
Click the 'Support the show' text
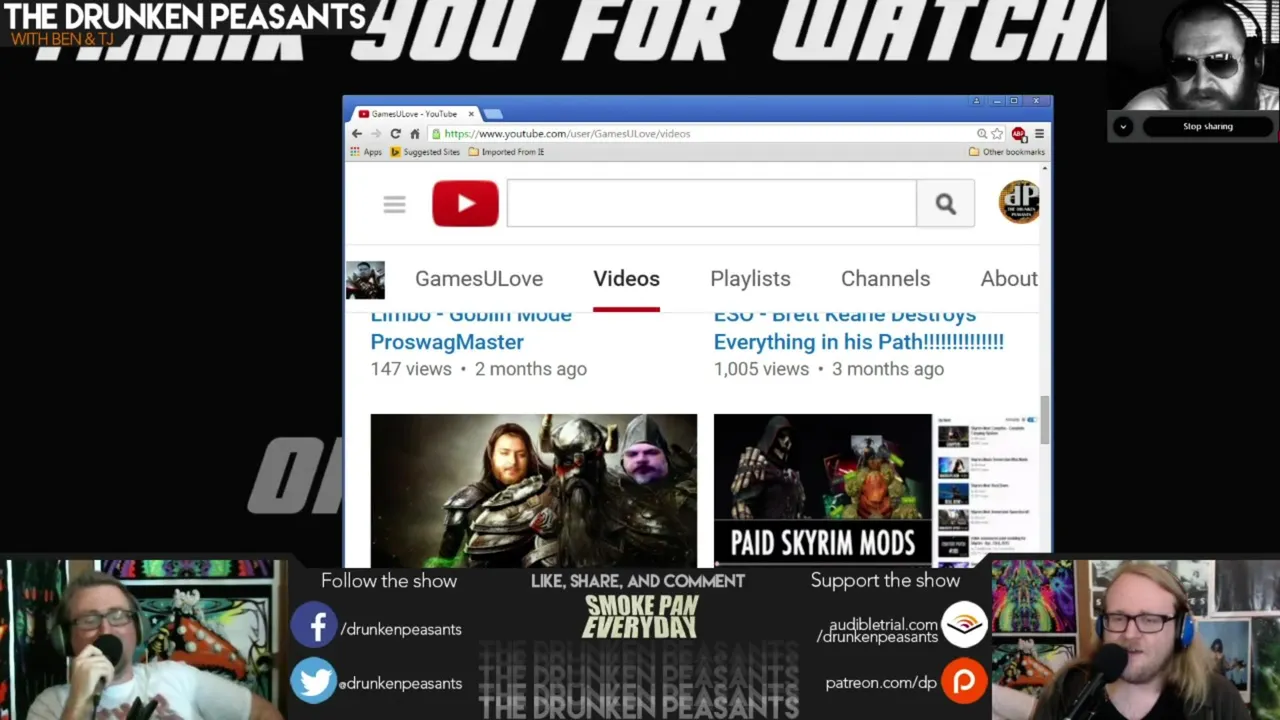885,580
